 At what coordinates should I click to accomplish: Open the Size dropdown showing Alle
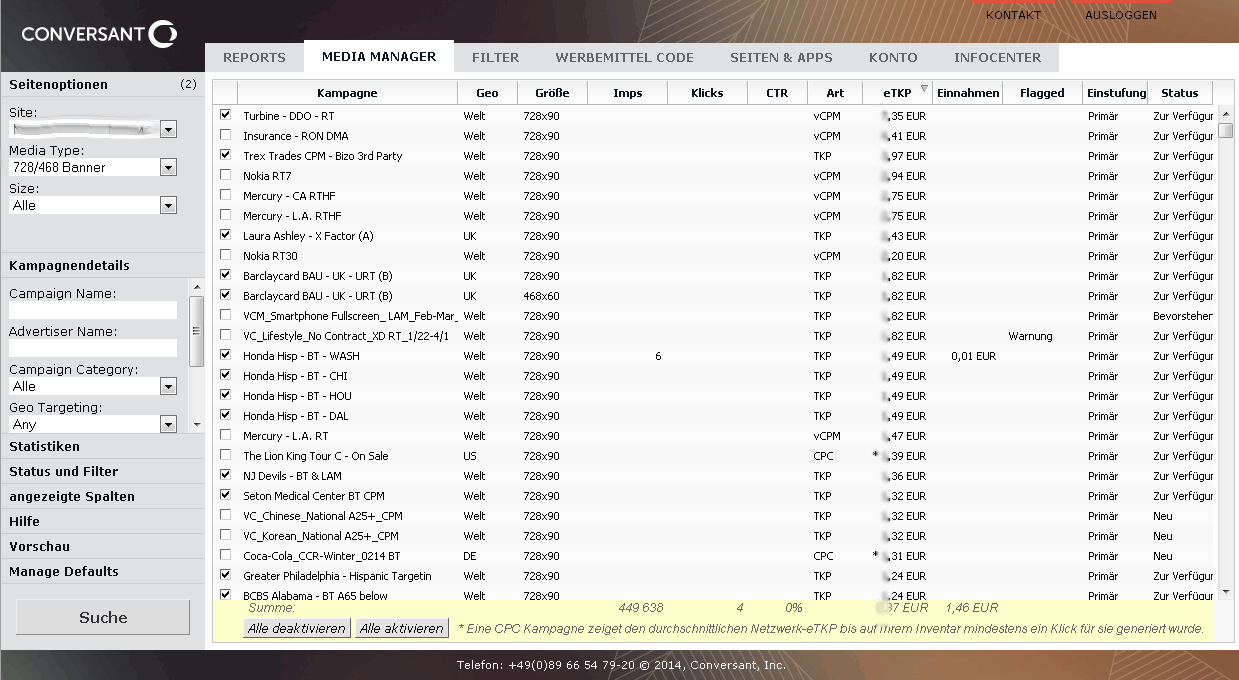[168, 205]
